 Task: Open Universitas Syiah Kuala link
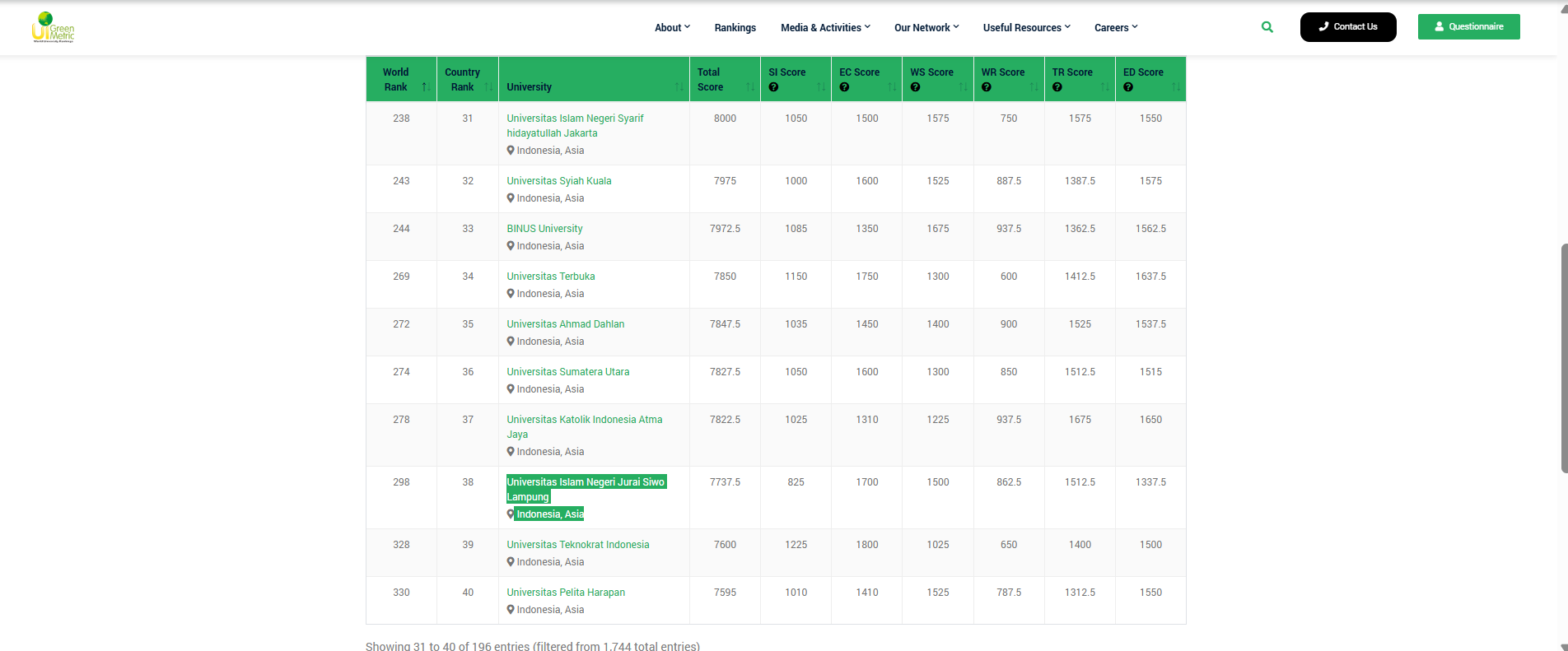click(559, 181)
